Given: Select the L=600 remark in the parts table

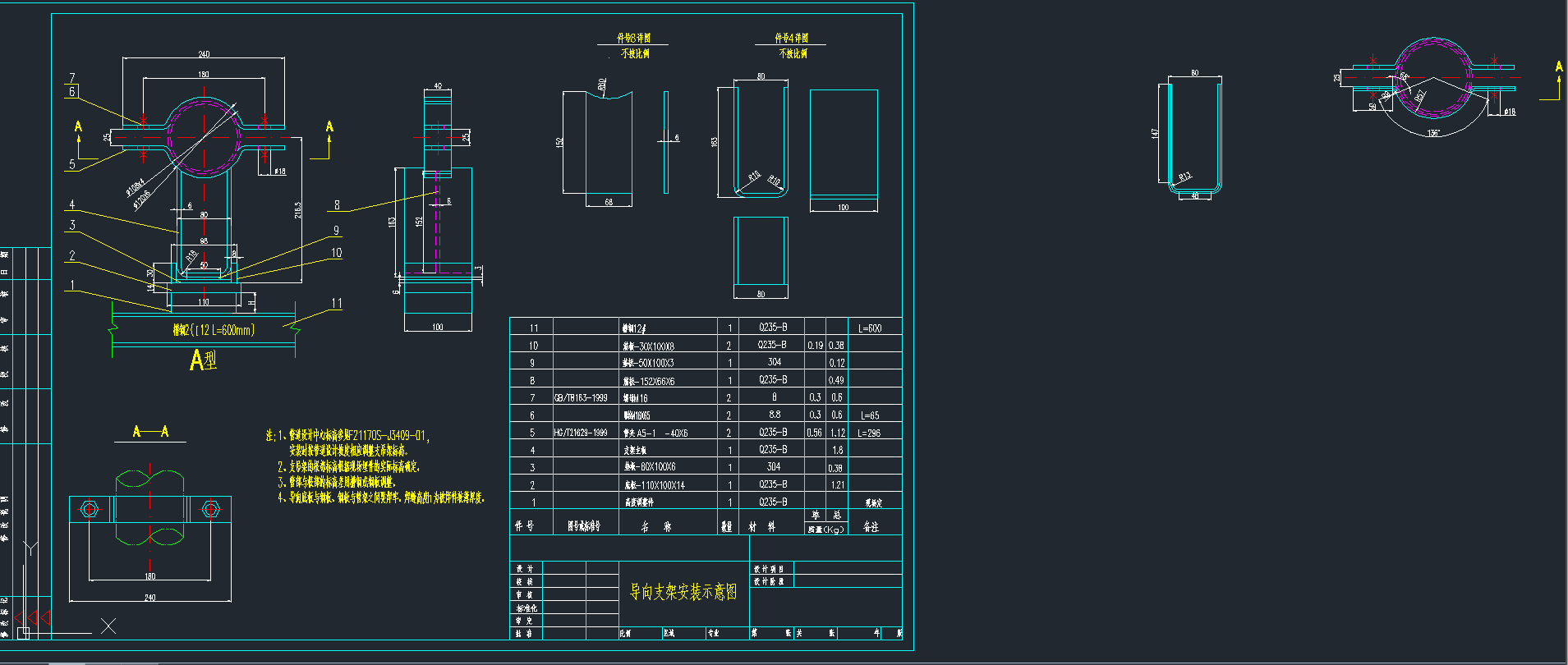Looking at the screenshot, I should click(870, 328).
